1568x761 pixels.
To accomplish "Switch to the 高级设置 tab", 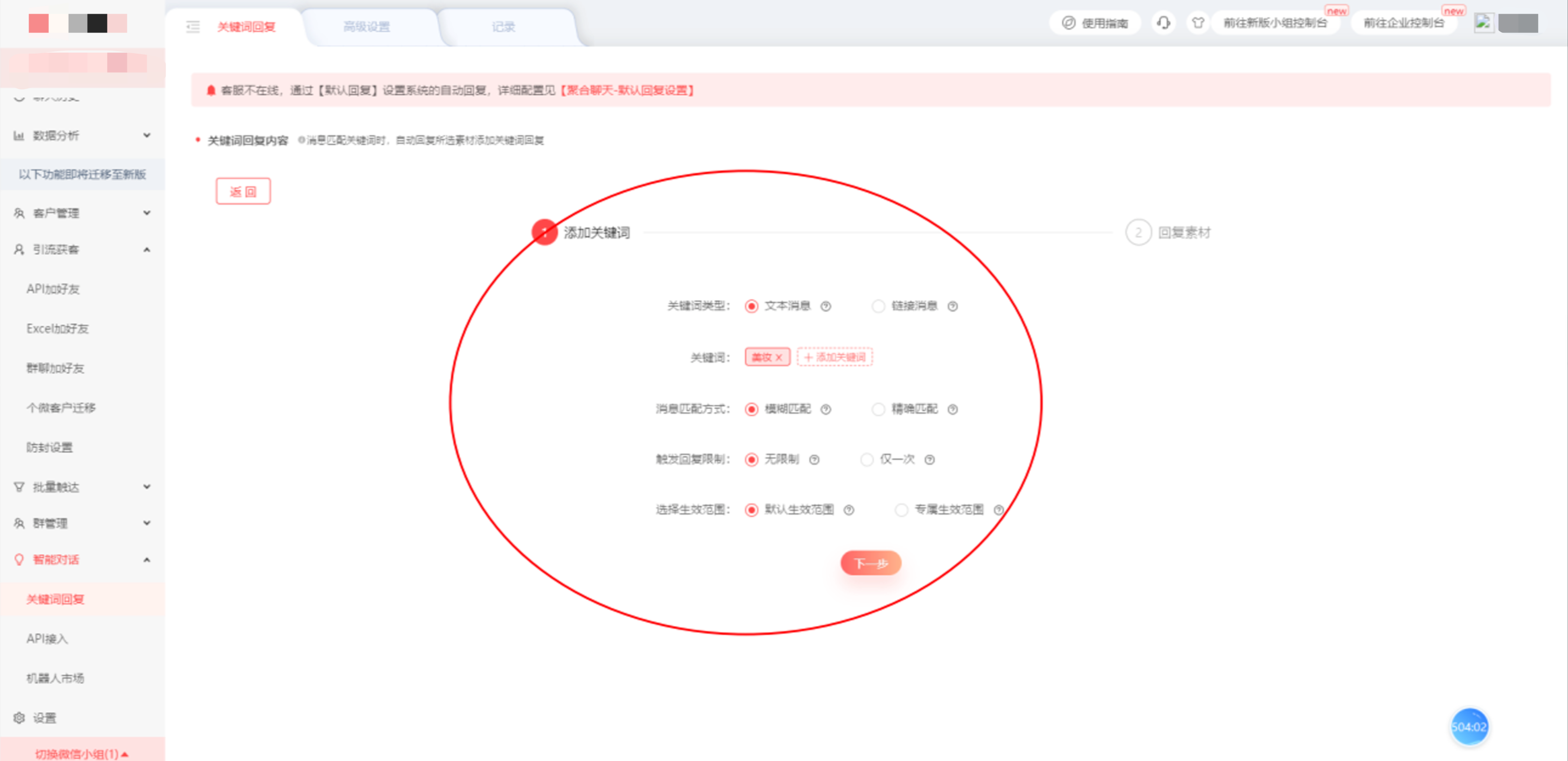I will pyautogui.click(x=367, y=27).
